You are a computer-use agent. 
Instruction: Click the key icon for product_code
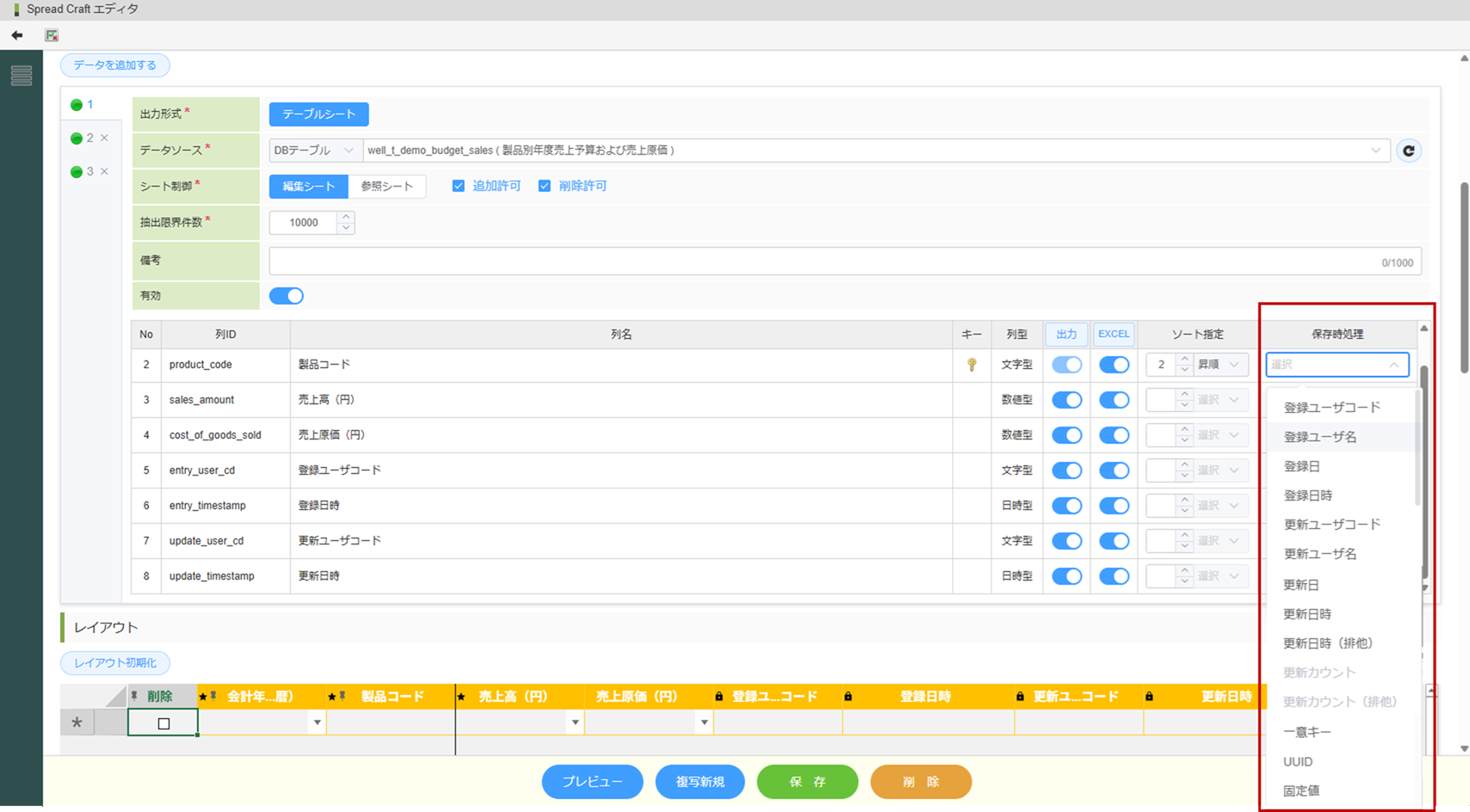pyautogui.click(x=972, y=365)
